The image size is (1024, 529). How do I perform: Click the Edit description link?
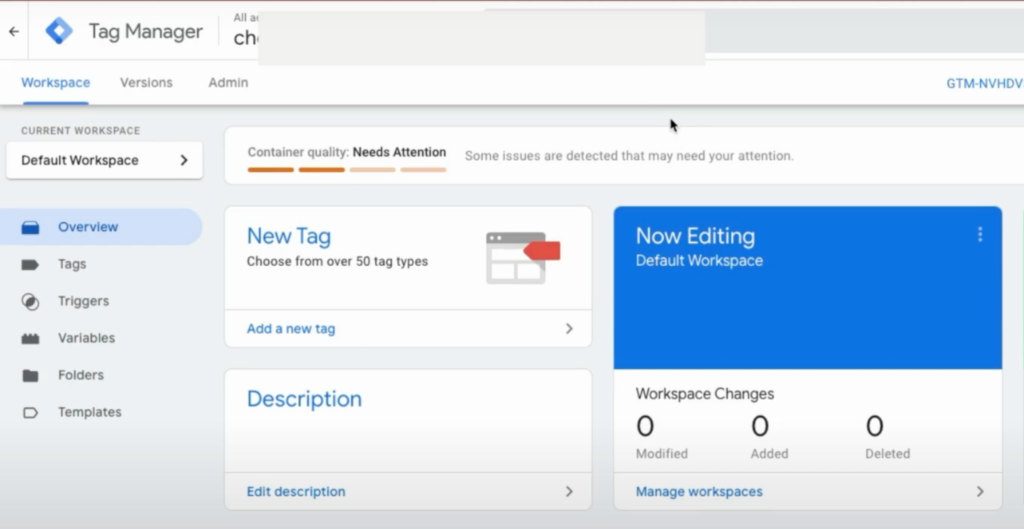coord(296,491)
